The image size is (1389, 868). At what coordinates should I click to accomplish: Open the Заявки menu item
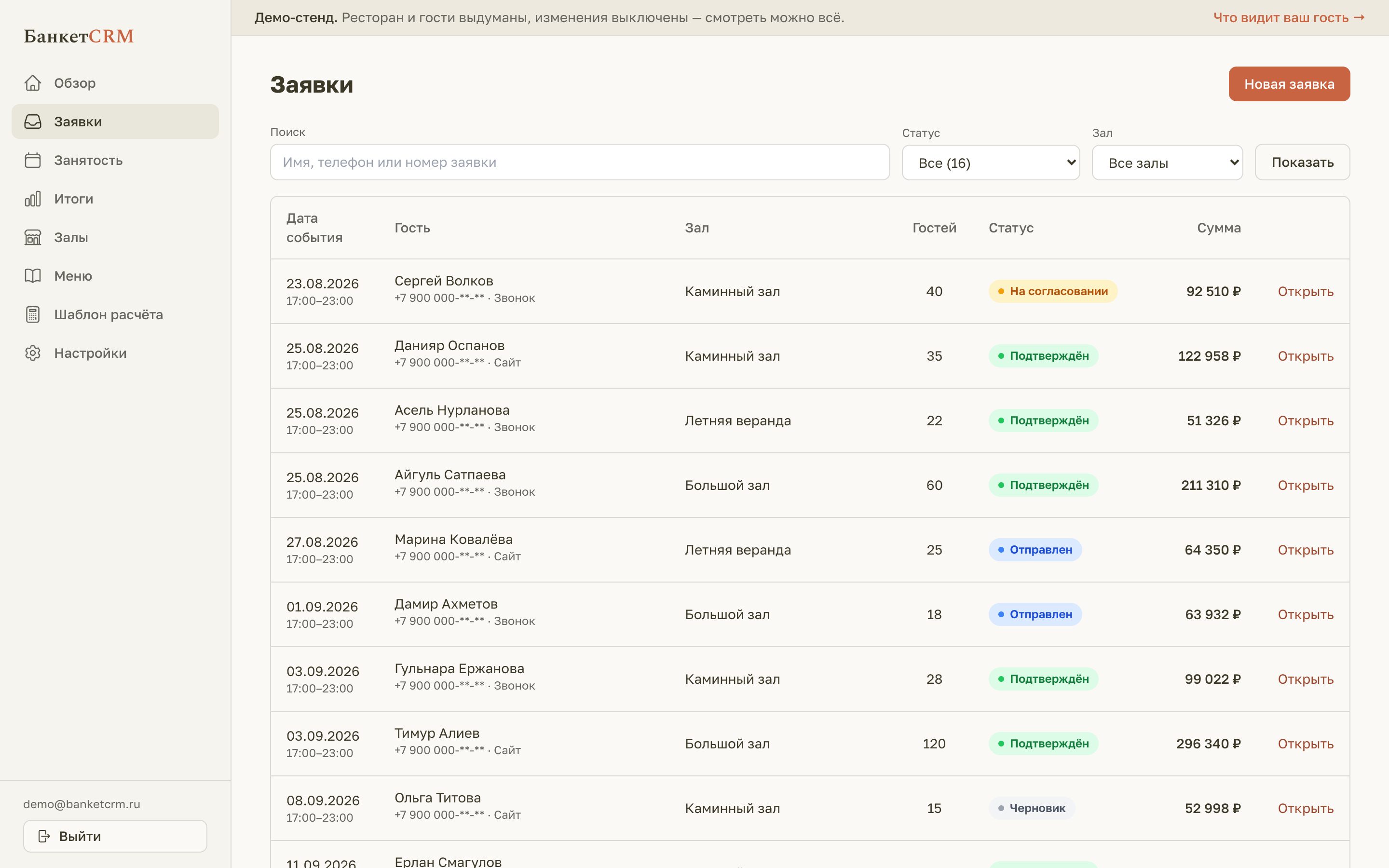click(115, 122)
